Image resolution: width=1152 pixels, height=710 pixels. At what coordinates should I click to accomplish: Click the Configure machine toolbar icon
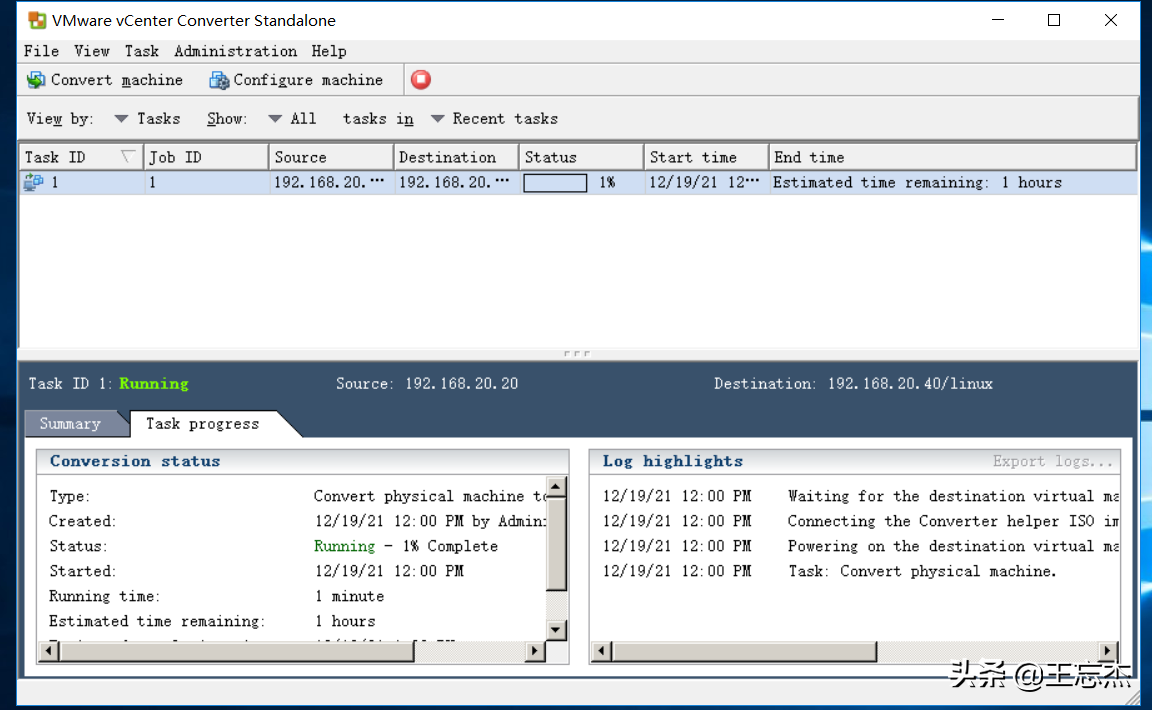[x=219, y=79]
